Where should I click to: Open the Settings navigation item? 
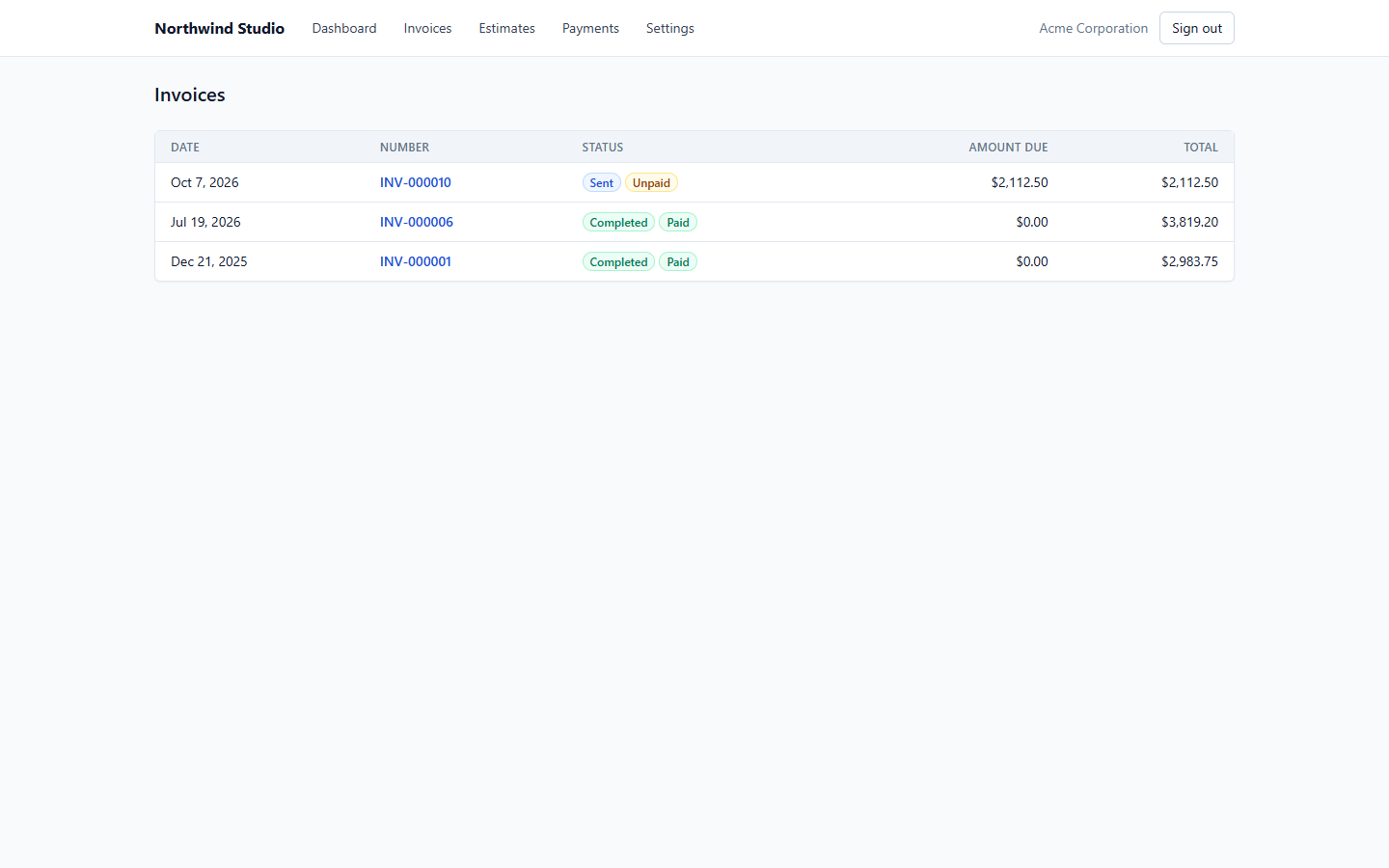point(670,28)
